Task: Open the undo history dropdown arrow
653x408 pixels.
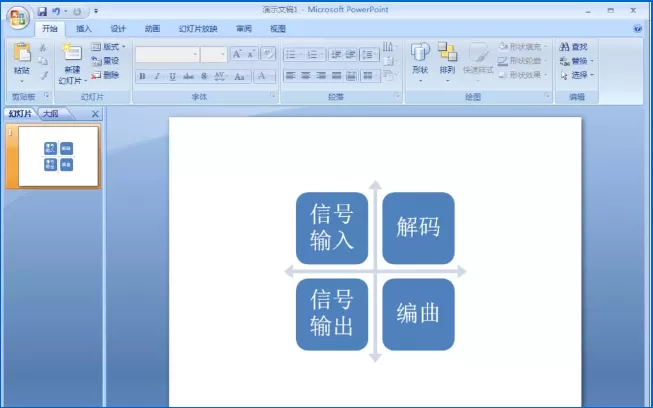Action: pos(66,12)
